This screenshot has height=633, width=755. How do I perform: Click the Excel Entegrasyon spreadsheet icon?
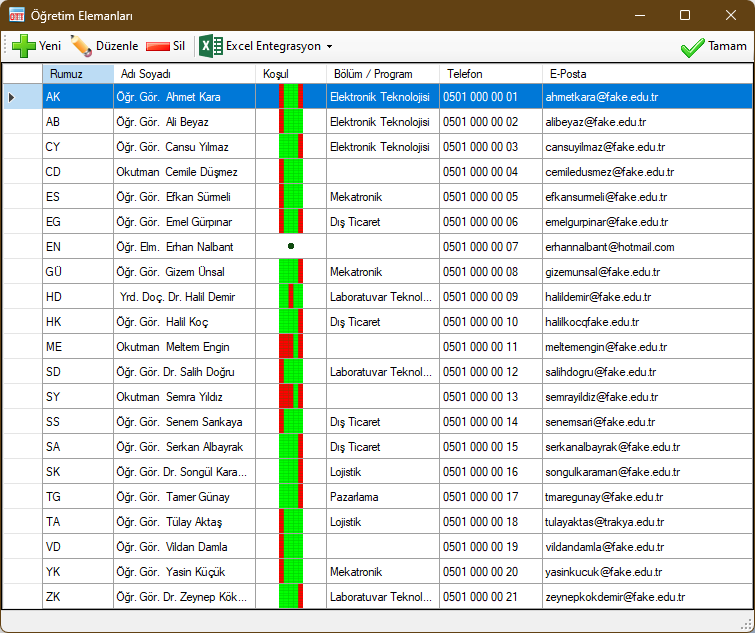click(x=210, y=46)
